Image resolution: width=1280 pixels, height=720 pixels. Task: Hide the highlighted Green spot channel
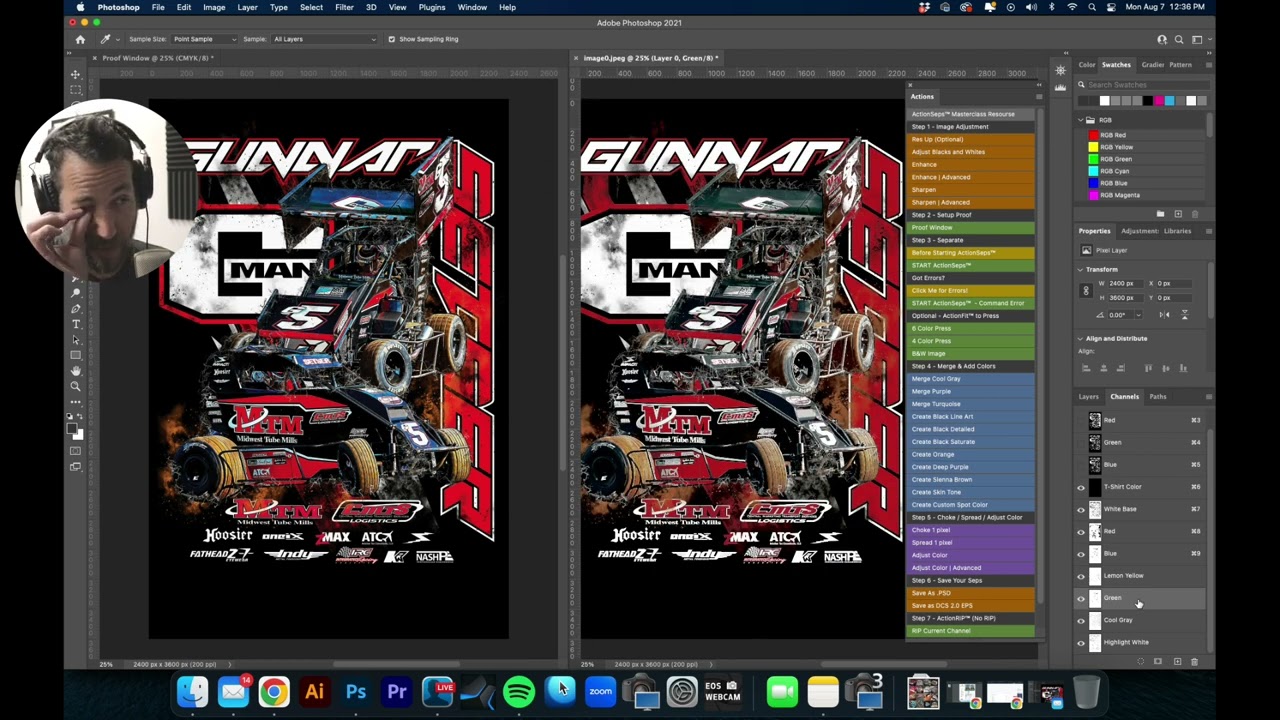pos(1081,598)
